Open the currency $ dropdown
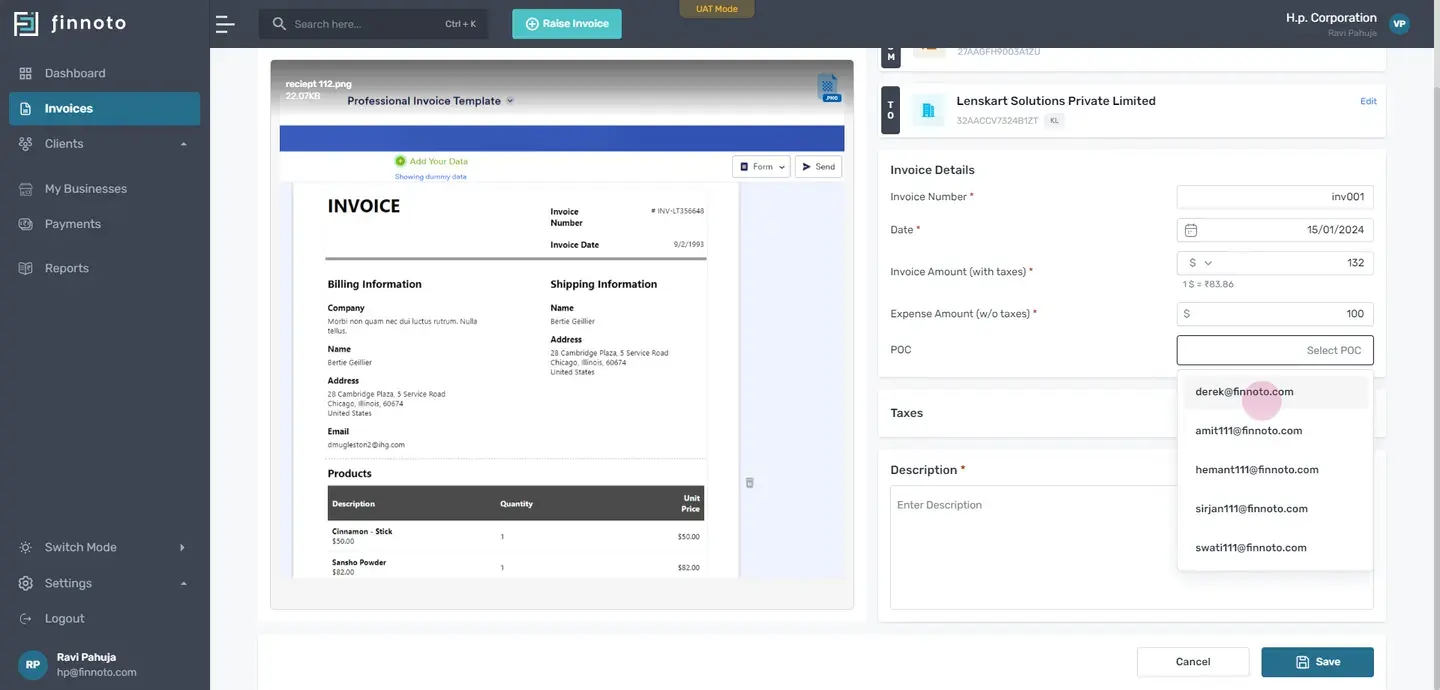This screenshot has height=690, width=1440. coord(1200,263)
